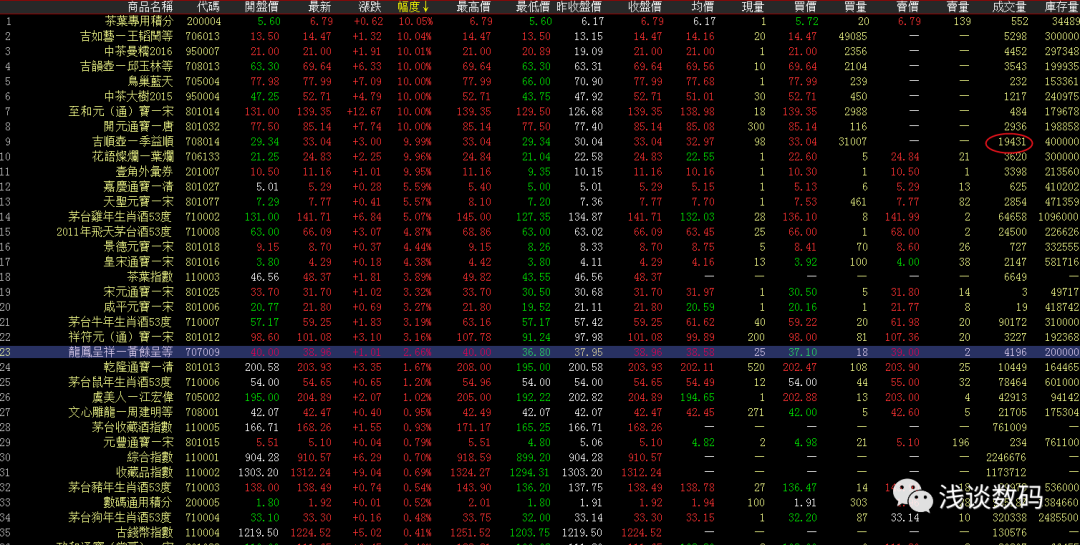Viewport: 1080px width, 545px height.
Task: Select the 茅台收藏酒指數 row
Action: 540,426
